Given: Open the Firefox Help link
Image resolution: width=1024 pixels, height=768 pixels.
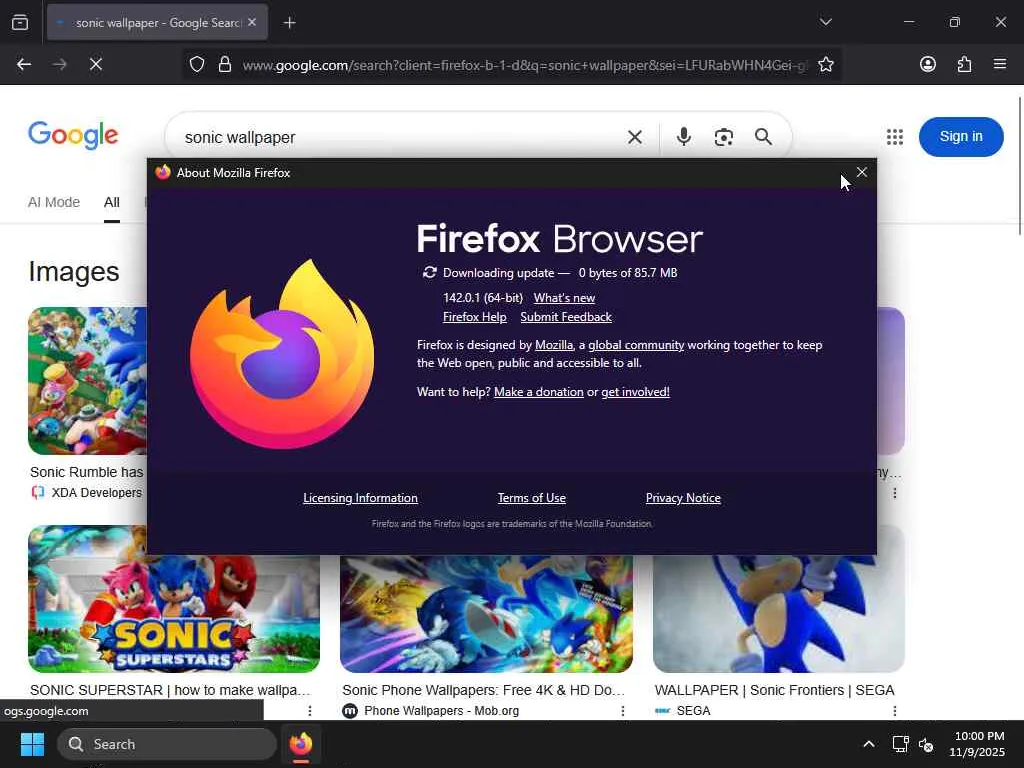Looking at the screenshot, I should coord(475,317).
